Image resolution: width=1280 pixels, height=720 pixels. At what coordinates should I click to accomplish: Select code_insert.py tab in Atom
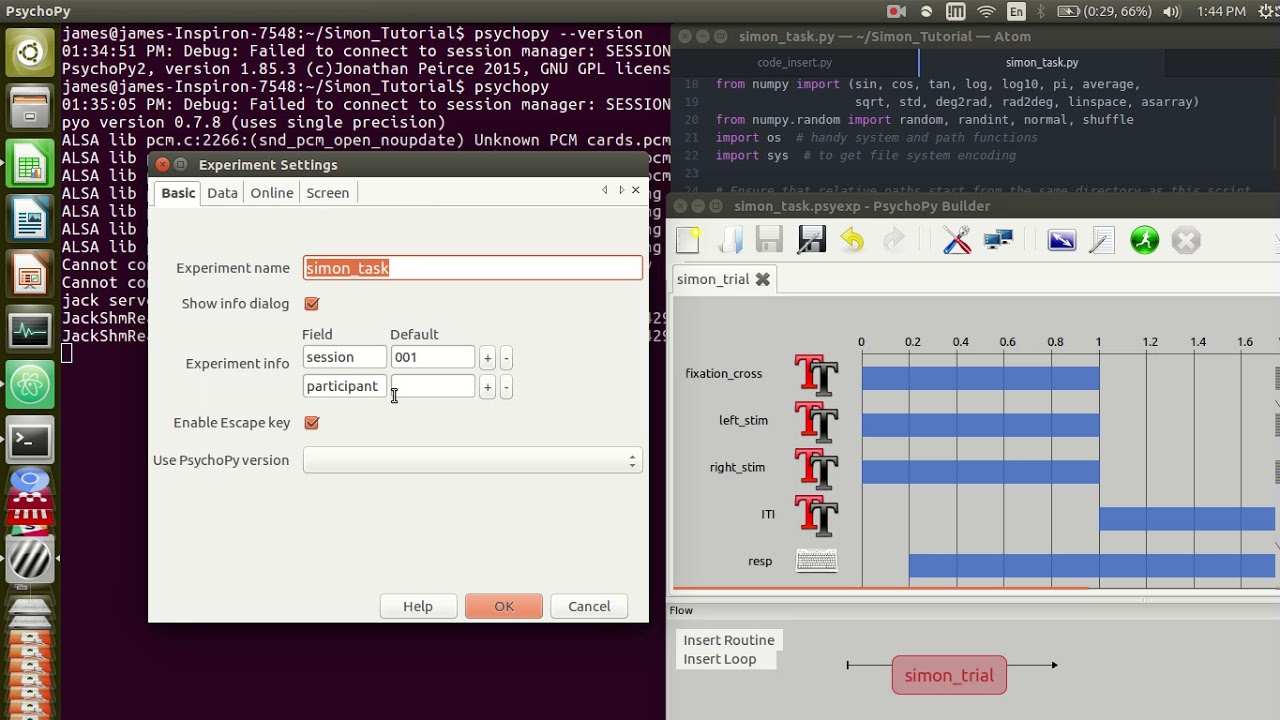tap(794, 62)
